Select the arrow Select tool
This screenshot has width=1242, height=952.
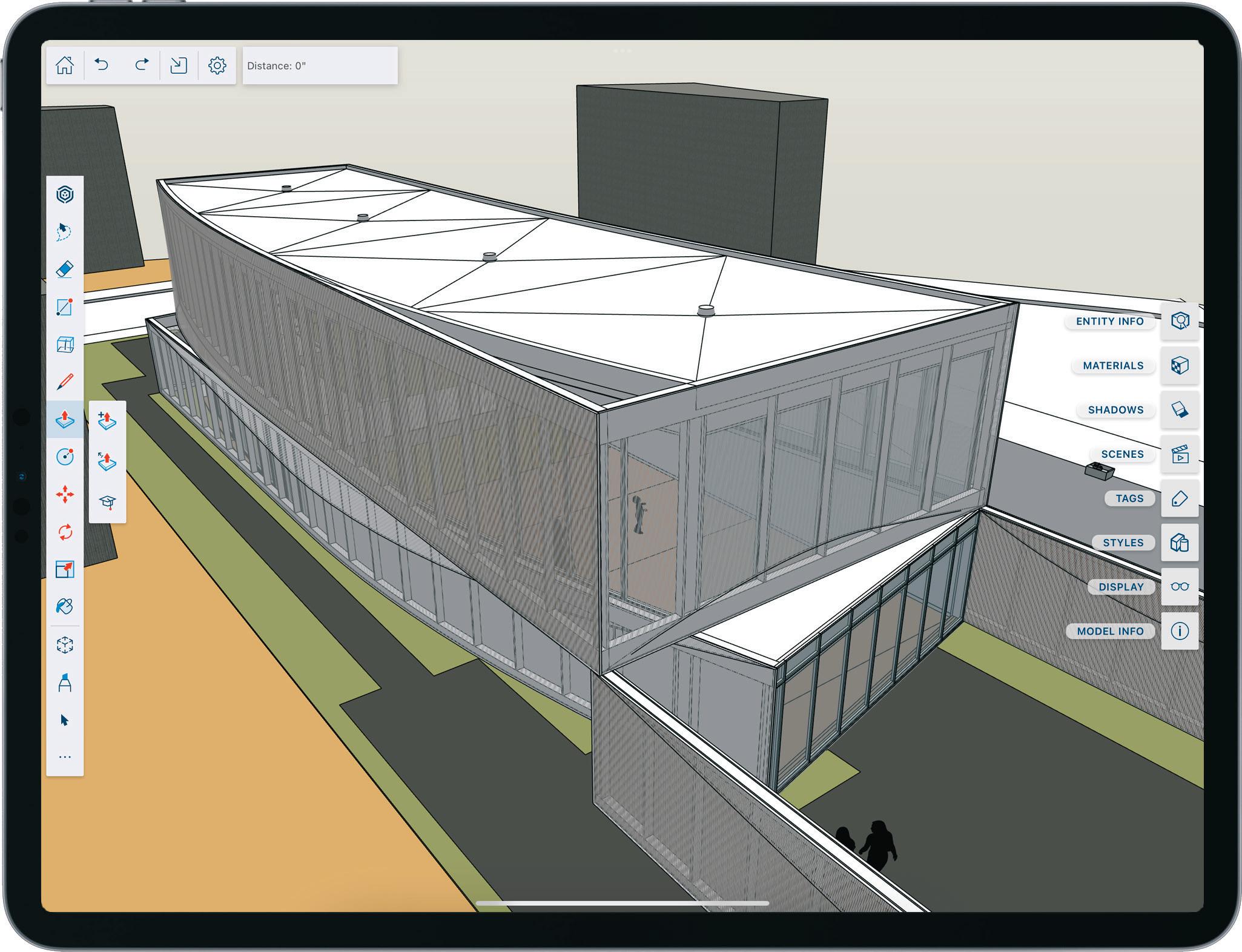pyautogui.click(x=65, y=720)
